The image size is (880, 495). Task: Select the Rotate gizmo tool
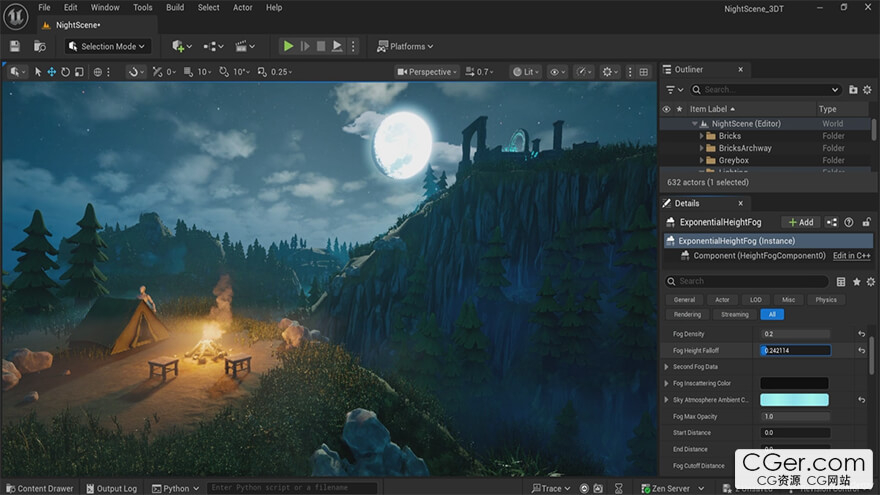66,72
